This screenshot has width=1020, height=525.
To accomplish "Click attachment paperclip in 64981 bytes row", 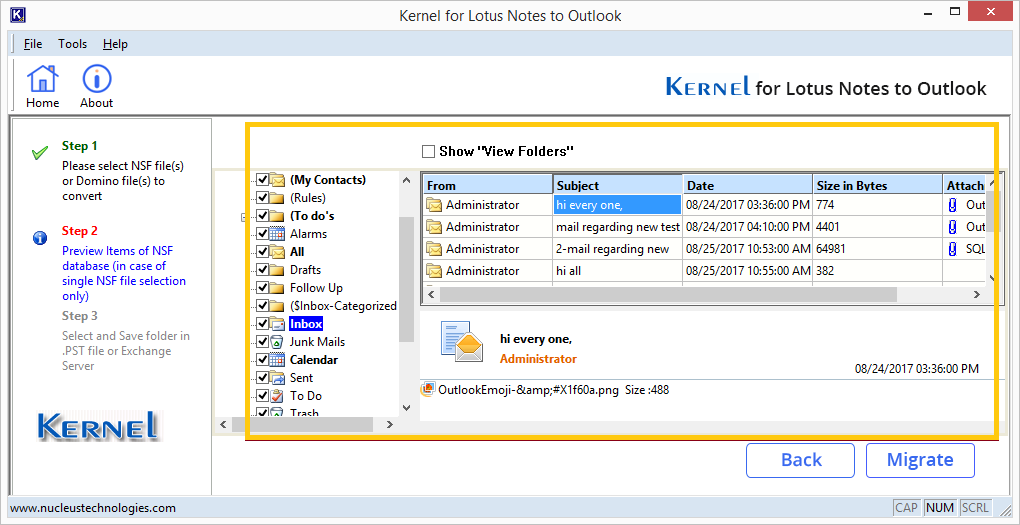I will pos(953,249).
